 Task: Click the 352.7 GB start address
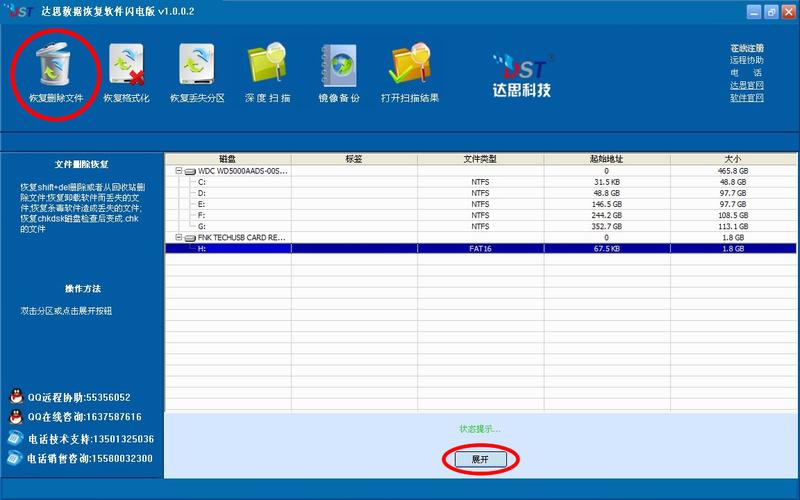607,227
